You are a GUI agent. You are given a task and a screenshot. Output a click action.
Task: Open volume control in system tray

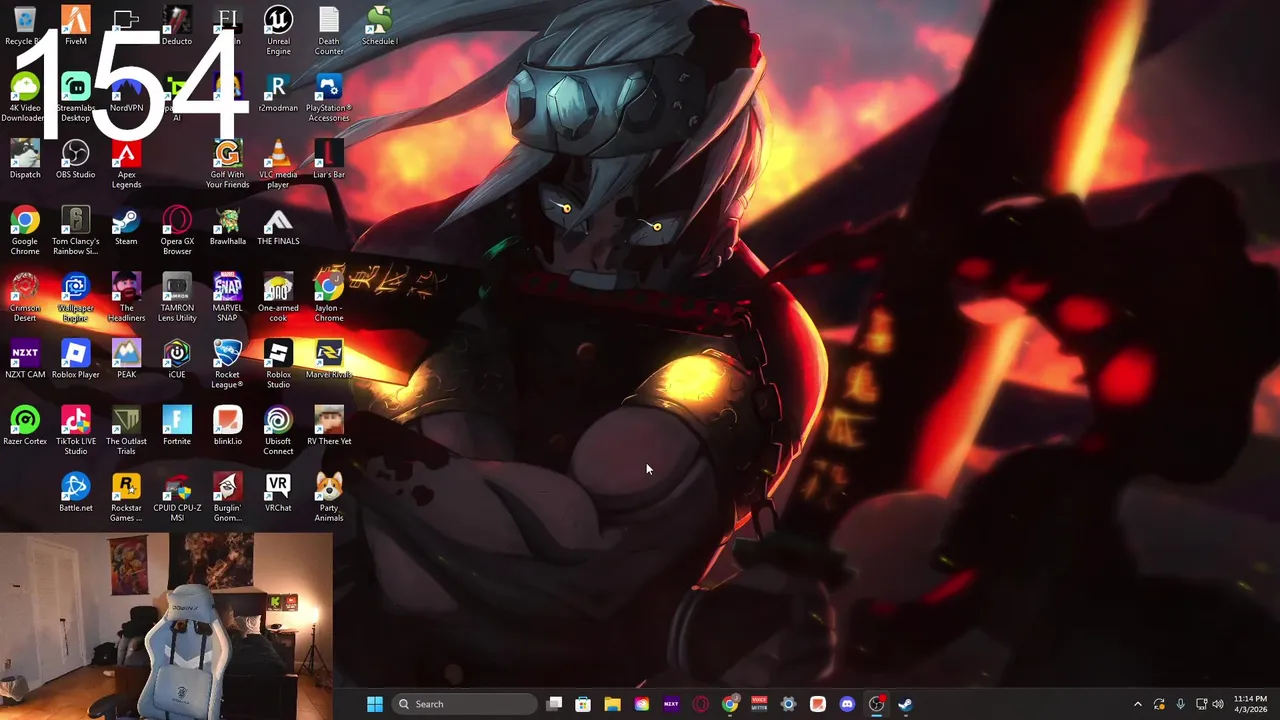pyautogui.click(x=1218, y=704)
